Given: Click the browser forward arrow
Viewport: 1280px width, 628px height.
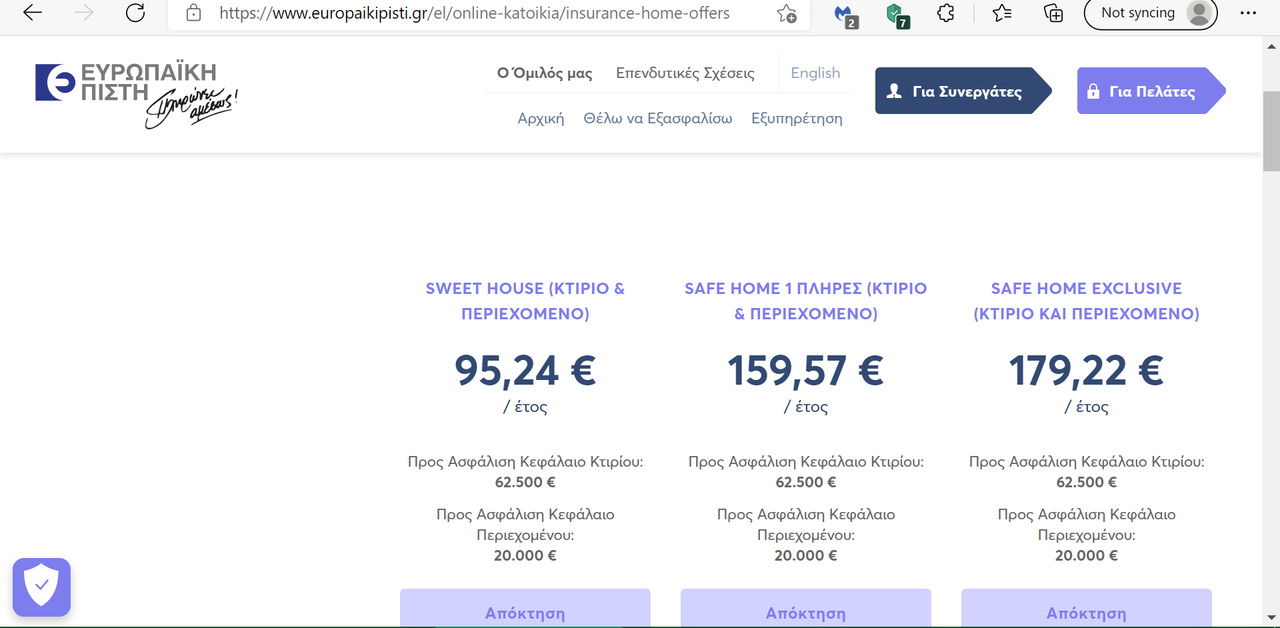Looking at the screenshot, I should pos(83,13).
